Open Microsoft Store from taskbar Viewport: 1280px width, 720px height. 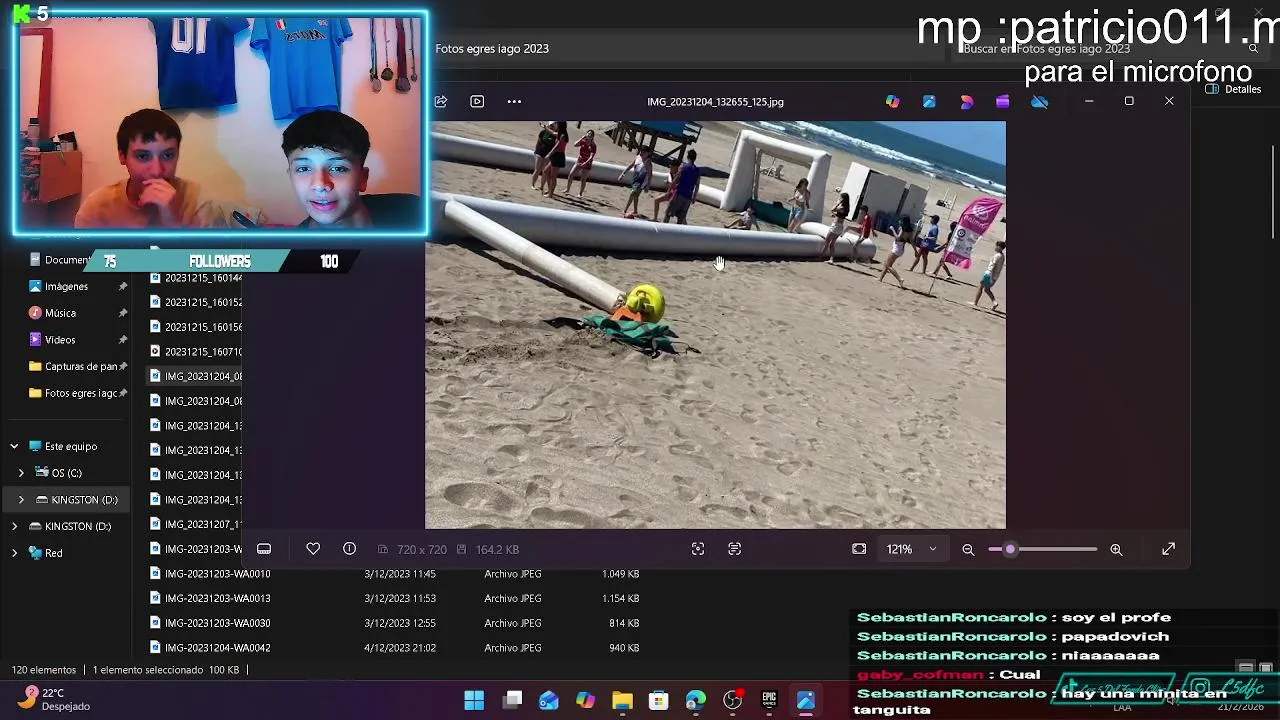tap(658, 700)
